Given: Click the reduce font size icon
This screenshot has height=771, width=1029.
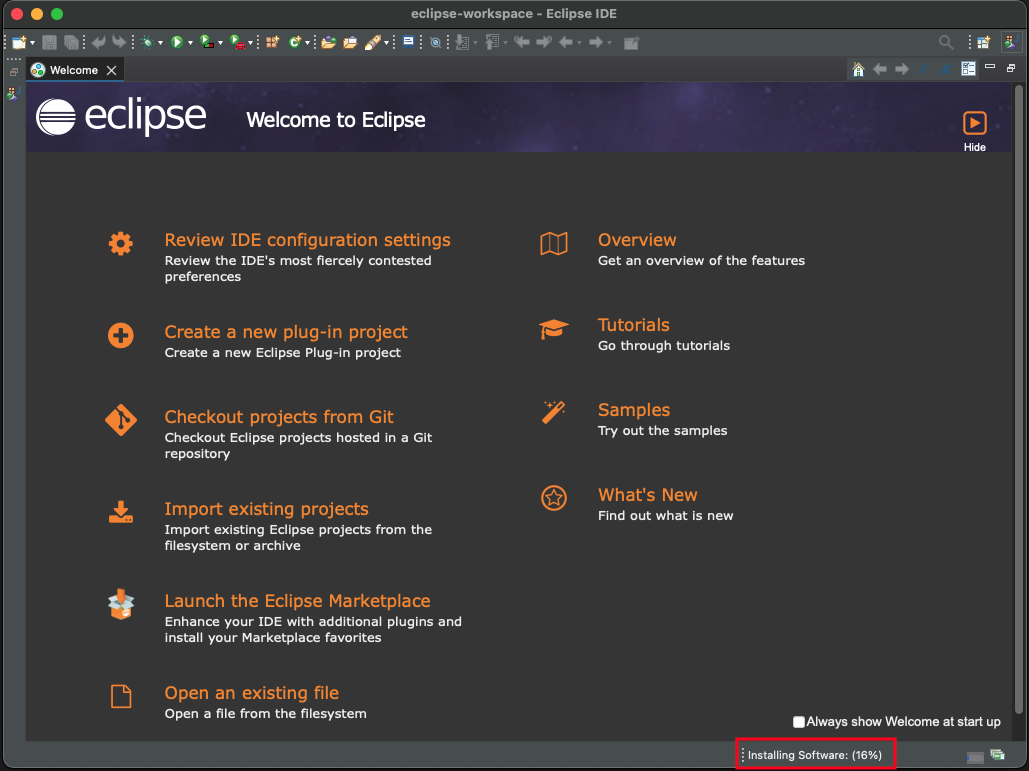Looking at the screenshot, I should coord(924,70).
